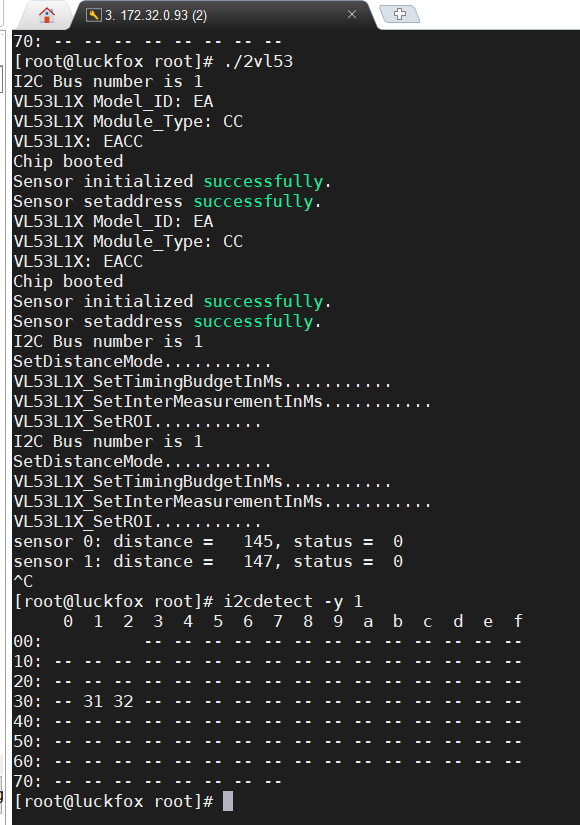The width and height of the screenshot is (580, 825).
Task: Click the last VL53L1X_SetInterMeasurementInMs line
Action: [222, 501]
